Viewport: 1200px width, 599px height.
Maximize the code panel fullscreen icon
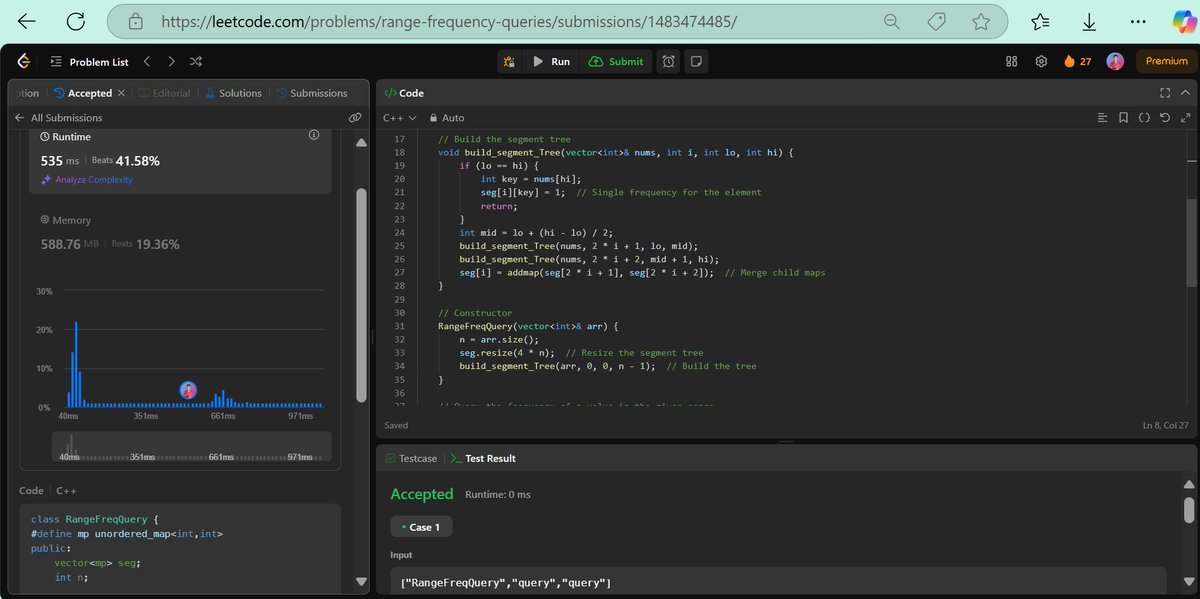[1164, 93]
